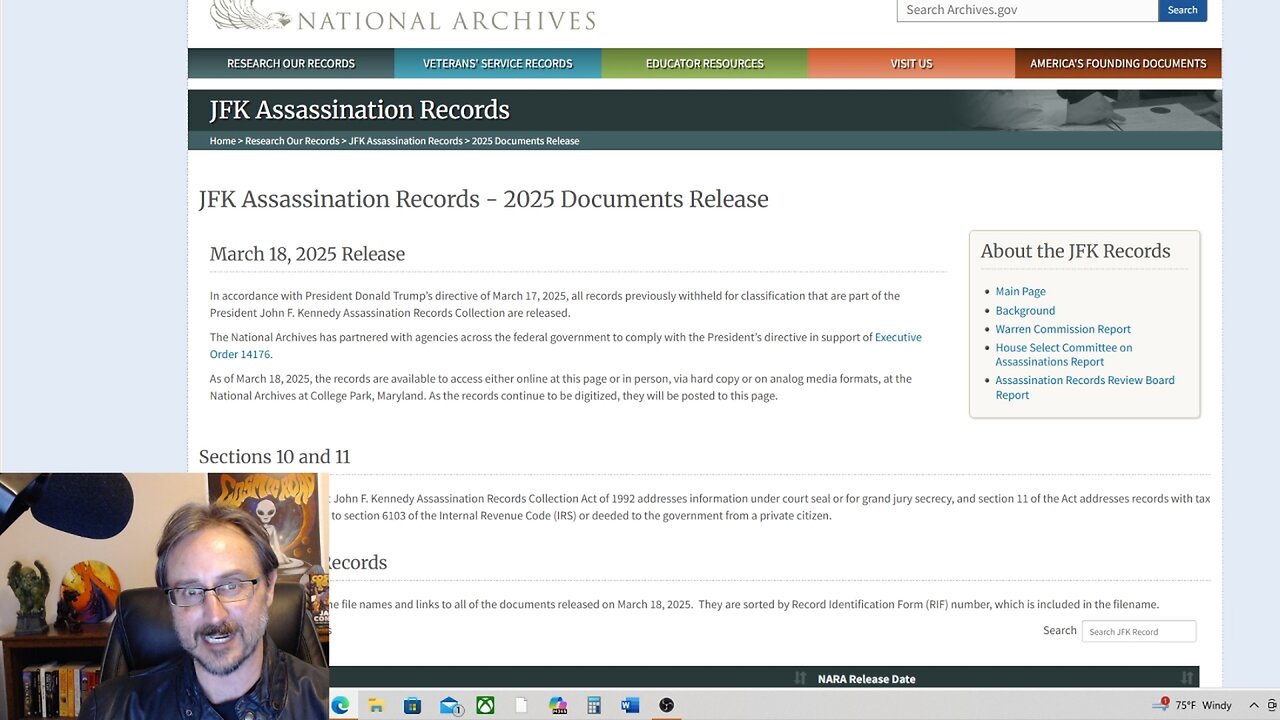
Task: Open the Mail app in the taskbar
Action: [x=450, y=705]
